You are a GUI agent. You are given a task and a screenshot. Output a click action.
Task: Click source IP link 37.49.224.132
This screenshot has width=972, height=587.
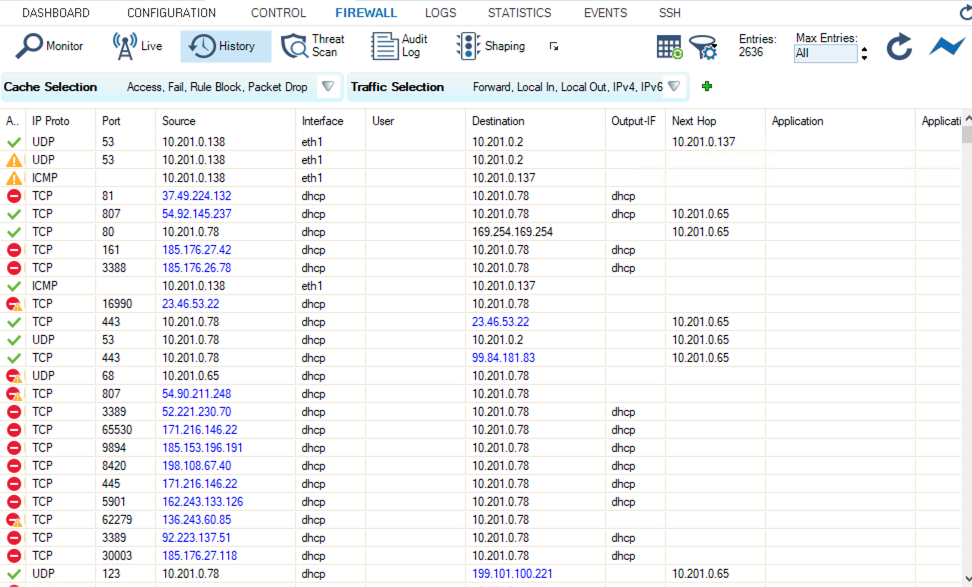pyautogui.click(x=197, y=196)
